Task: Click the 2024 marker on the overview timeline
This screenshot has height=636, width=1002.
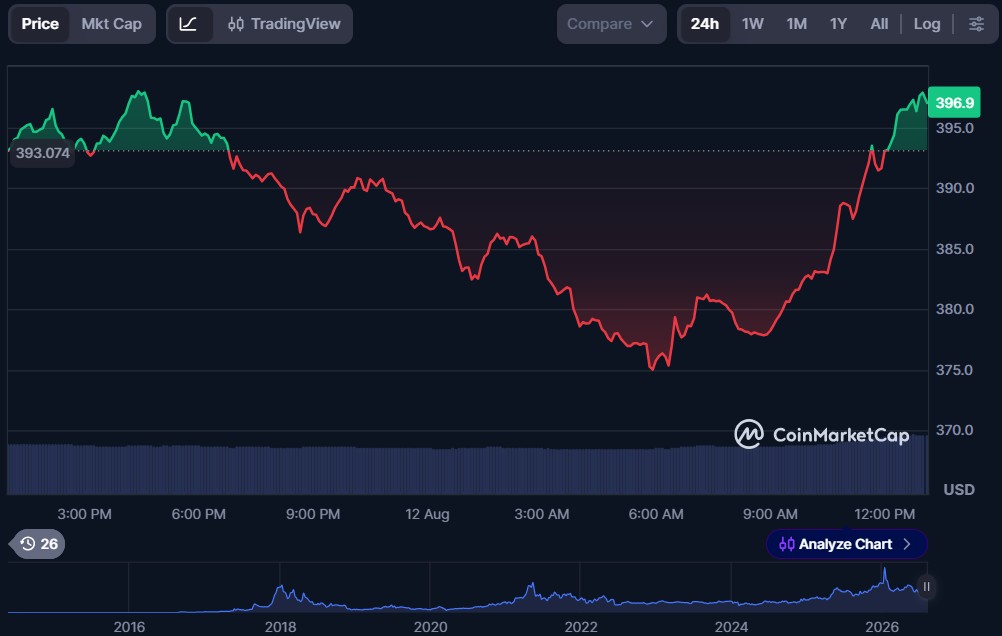Action: [x=731, y=626]
